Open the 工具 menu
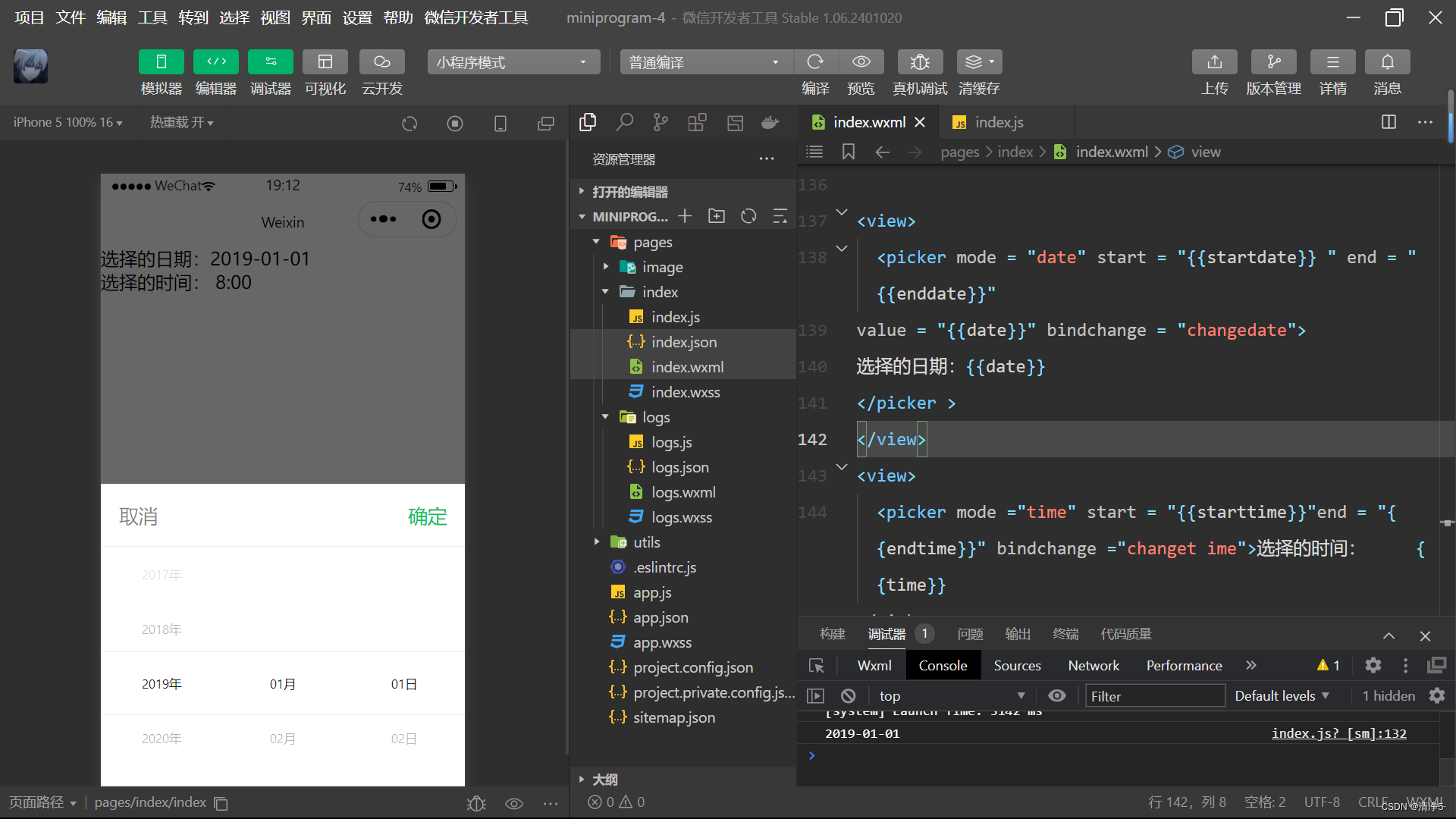Viewport: 1456px width, 819px height. coord(152,17)
